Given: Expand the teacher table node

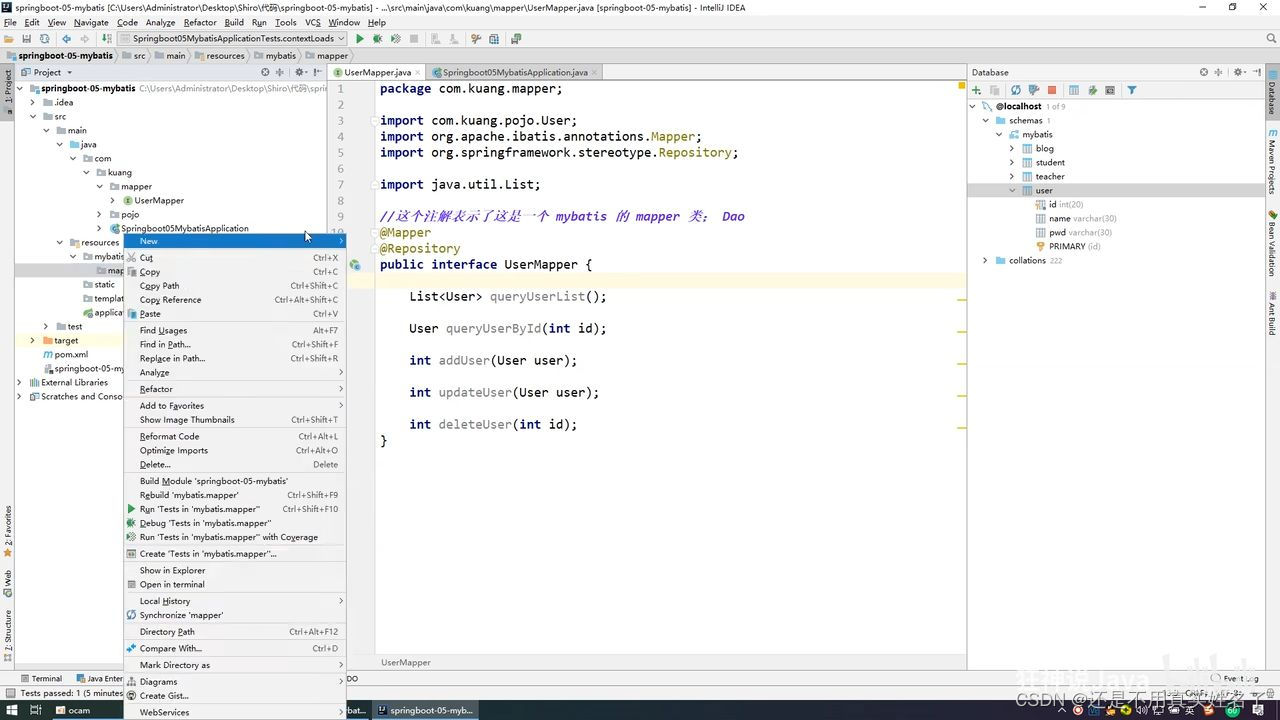Looking at the screenshot, I should (x=1011, y=176).
